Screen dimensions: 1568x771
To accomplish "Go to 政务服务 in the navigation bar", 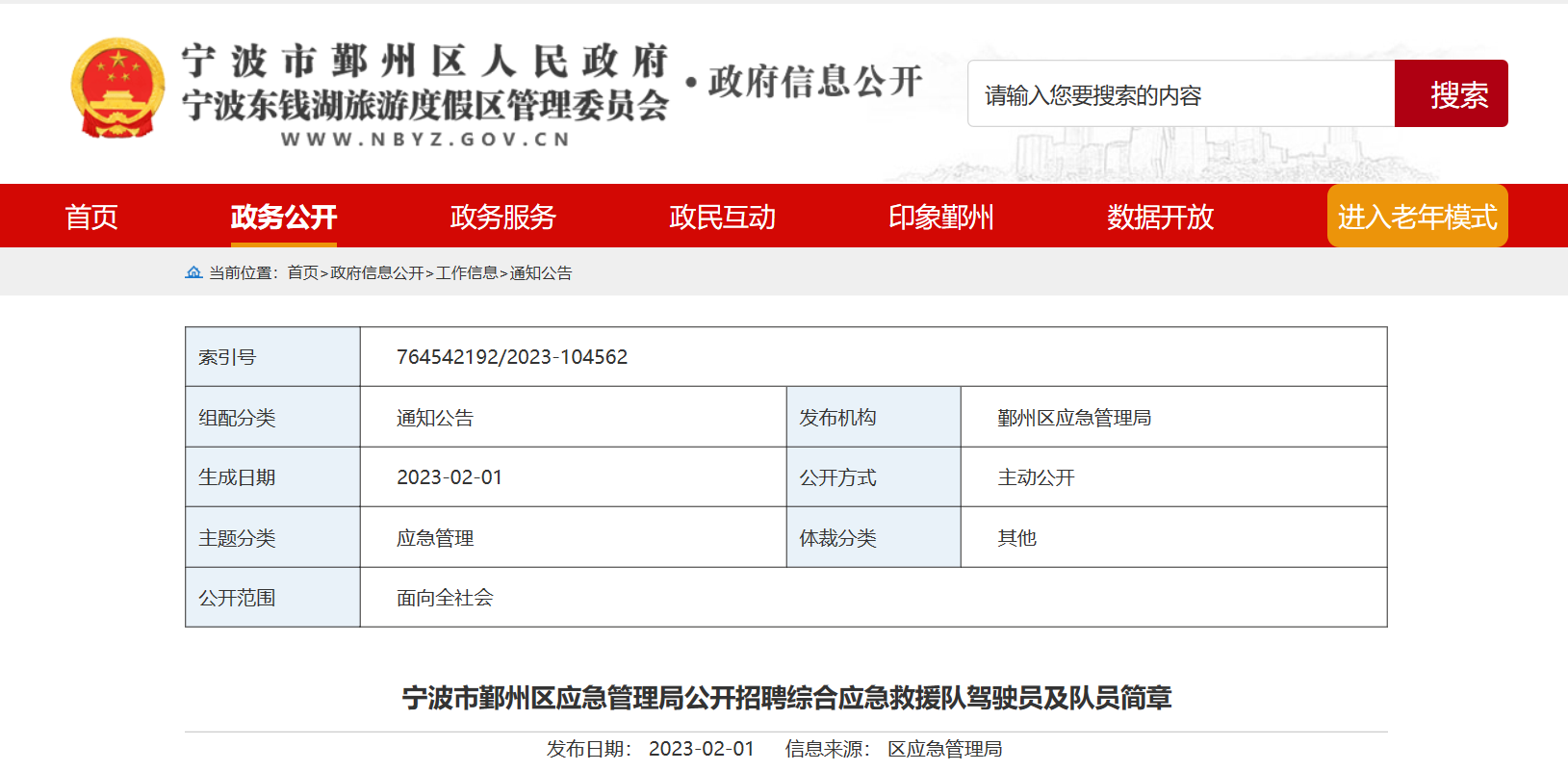I will tap(503, 217).
